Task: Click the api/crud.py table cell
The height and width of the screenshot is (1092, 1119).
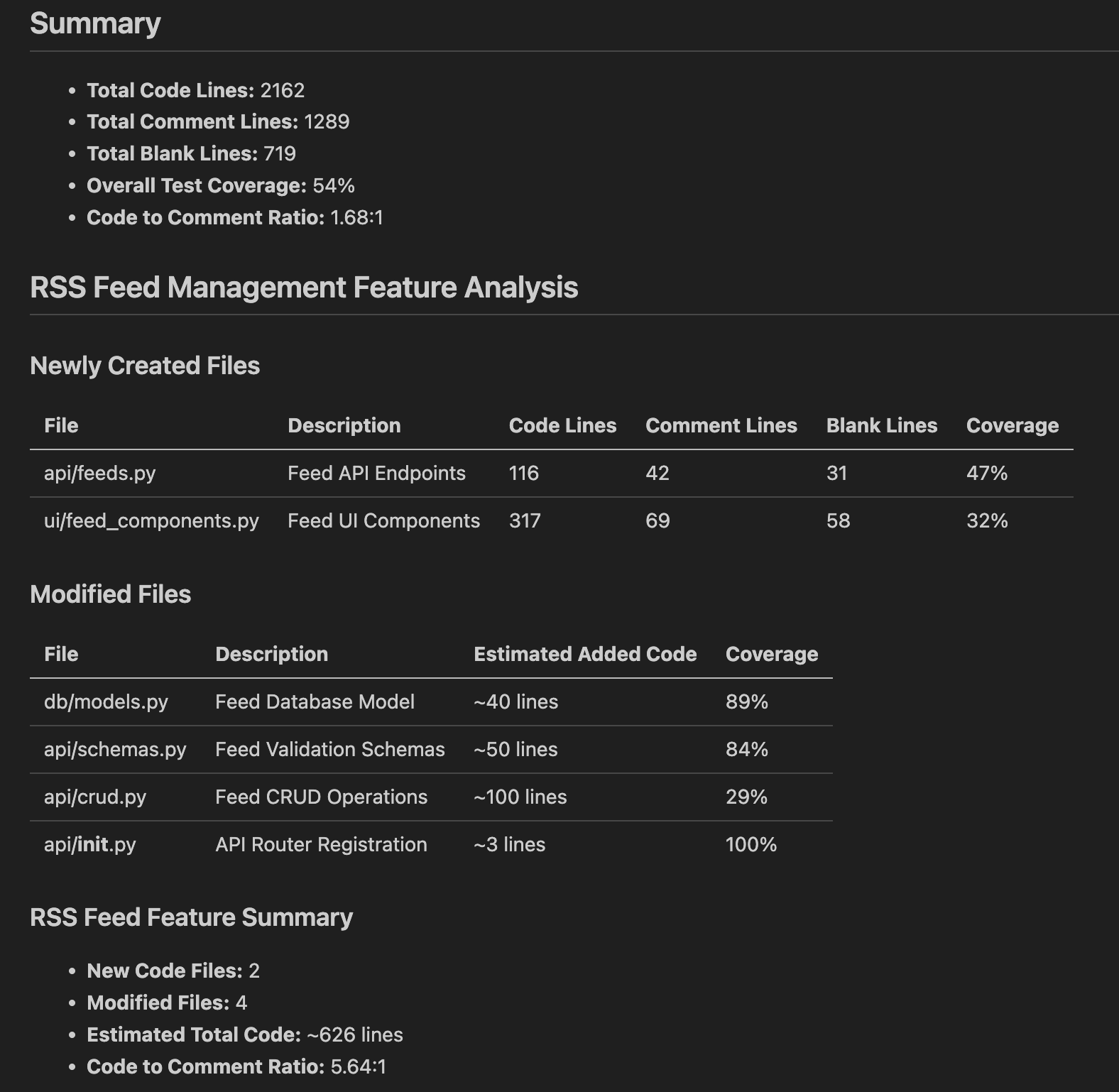Action: pyautogui.click(x=95, y=797)
